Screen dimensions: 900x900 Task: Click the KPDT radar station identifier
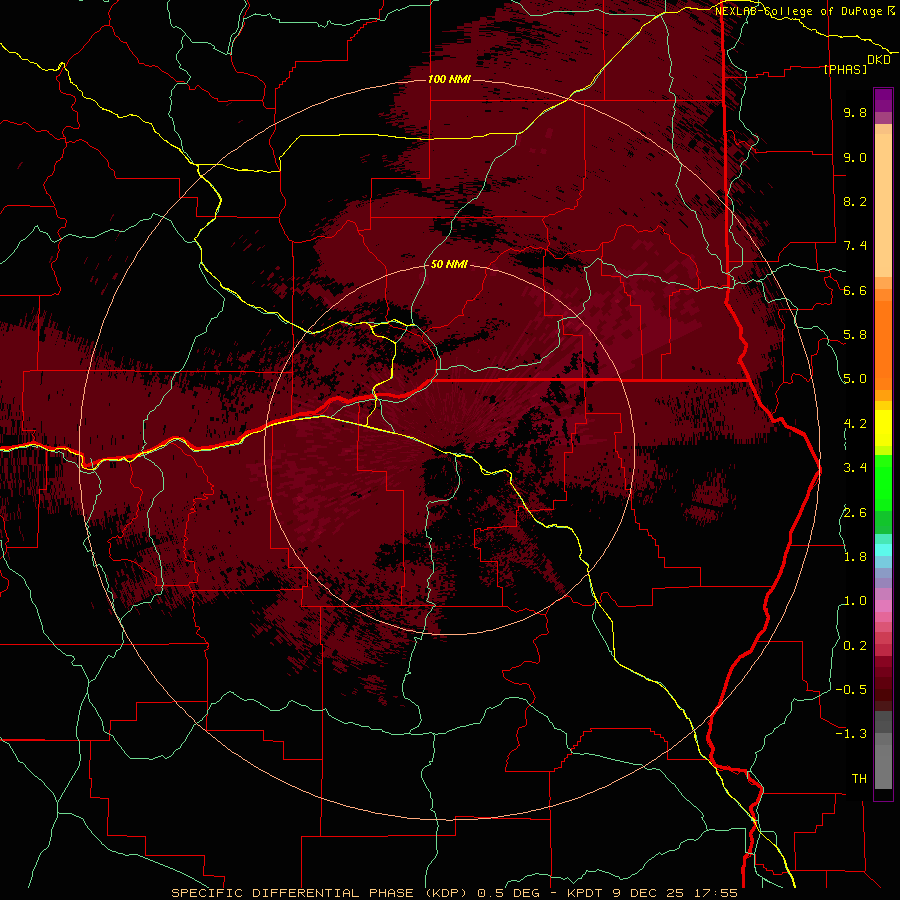(x=586, y=893)
